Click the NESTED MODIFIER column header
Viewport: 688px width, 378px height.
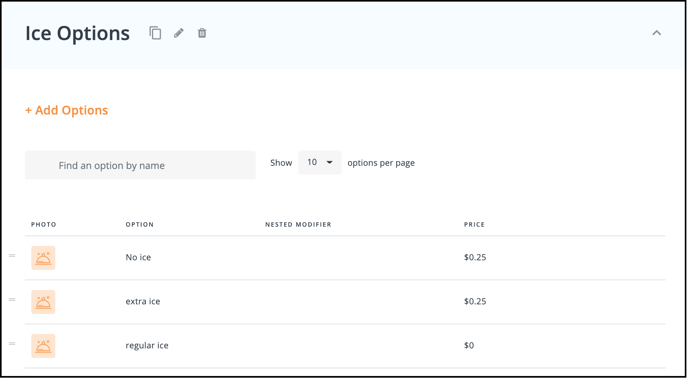coord(298,224)
